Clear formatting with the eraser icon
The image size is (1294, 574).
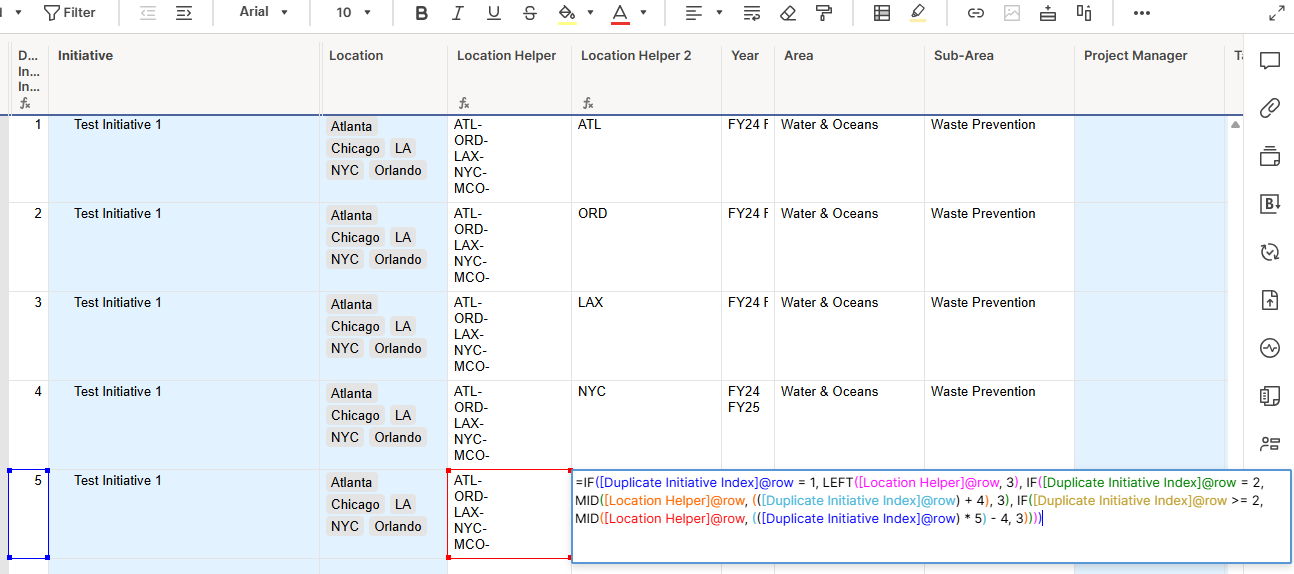(x=788, y=12)
